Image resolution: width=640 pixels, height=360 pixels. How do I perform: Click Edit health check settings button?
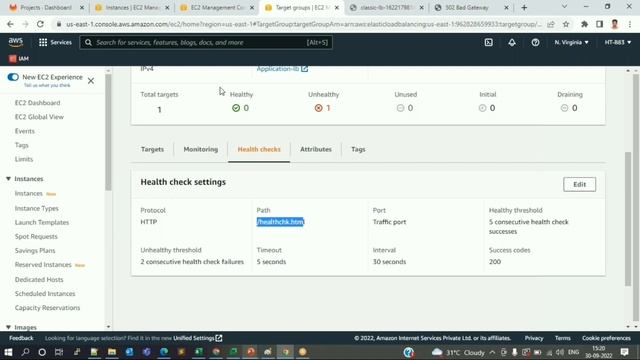pos(579,184)
